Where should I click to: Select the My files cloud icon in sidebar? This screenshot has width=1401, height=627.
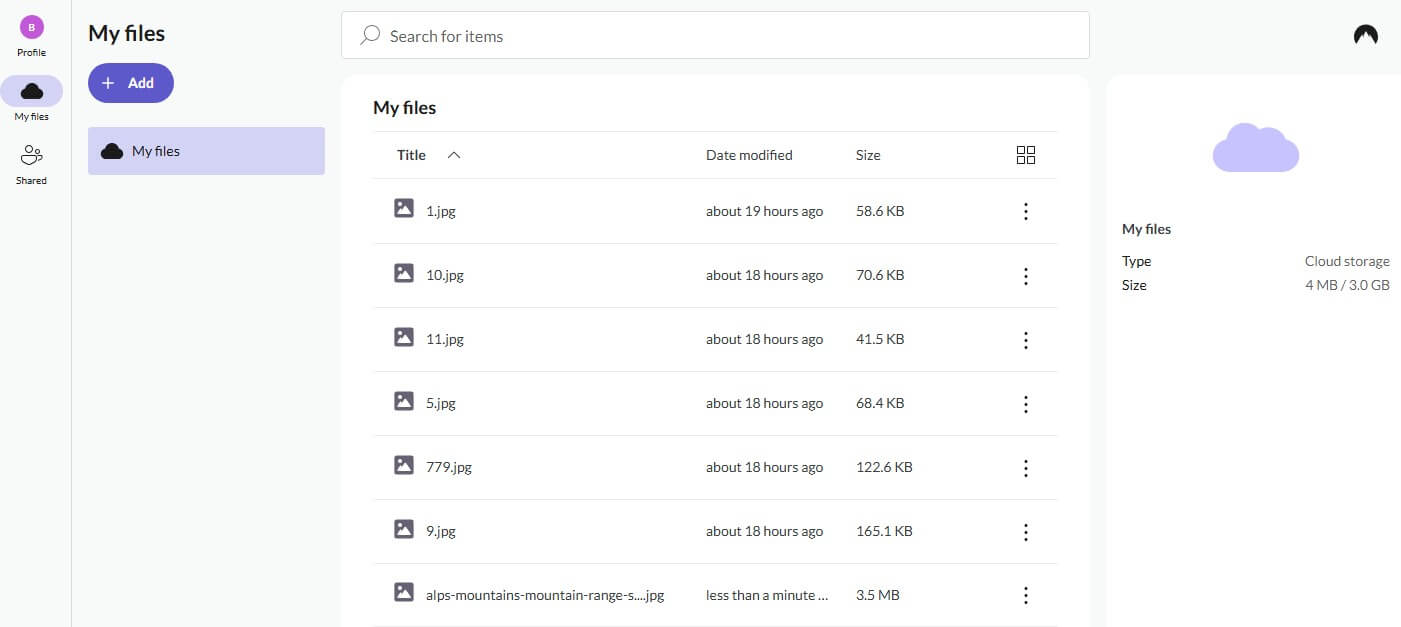coord(32,91)
